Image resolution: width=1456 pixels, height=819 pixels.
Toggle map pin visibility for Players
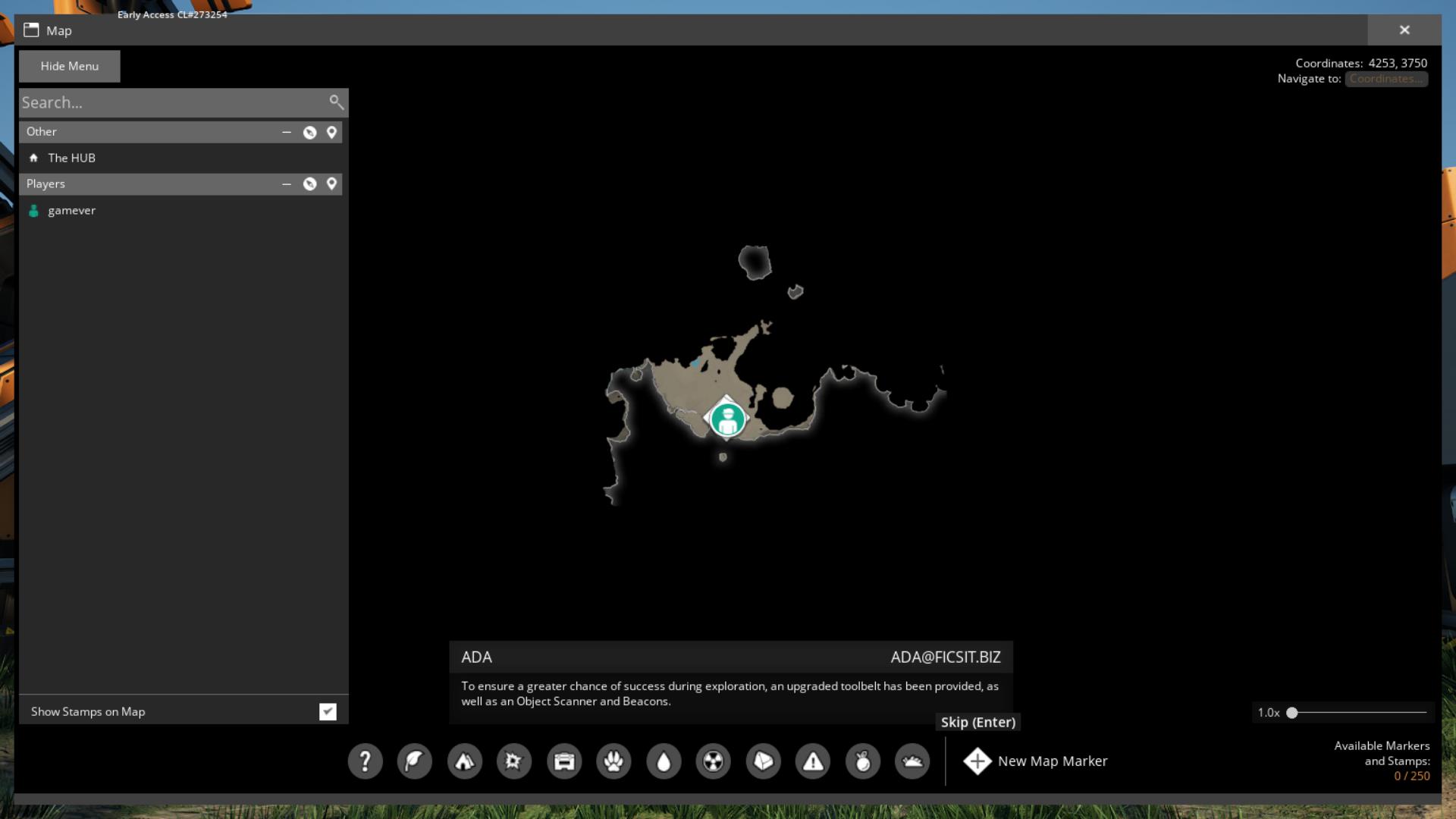click(x=331, y=184)
